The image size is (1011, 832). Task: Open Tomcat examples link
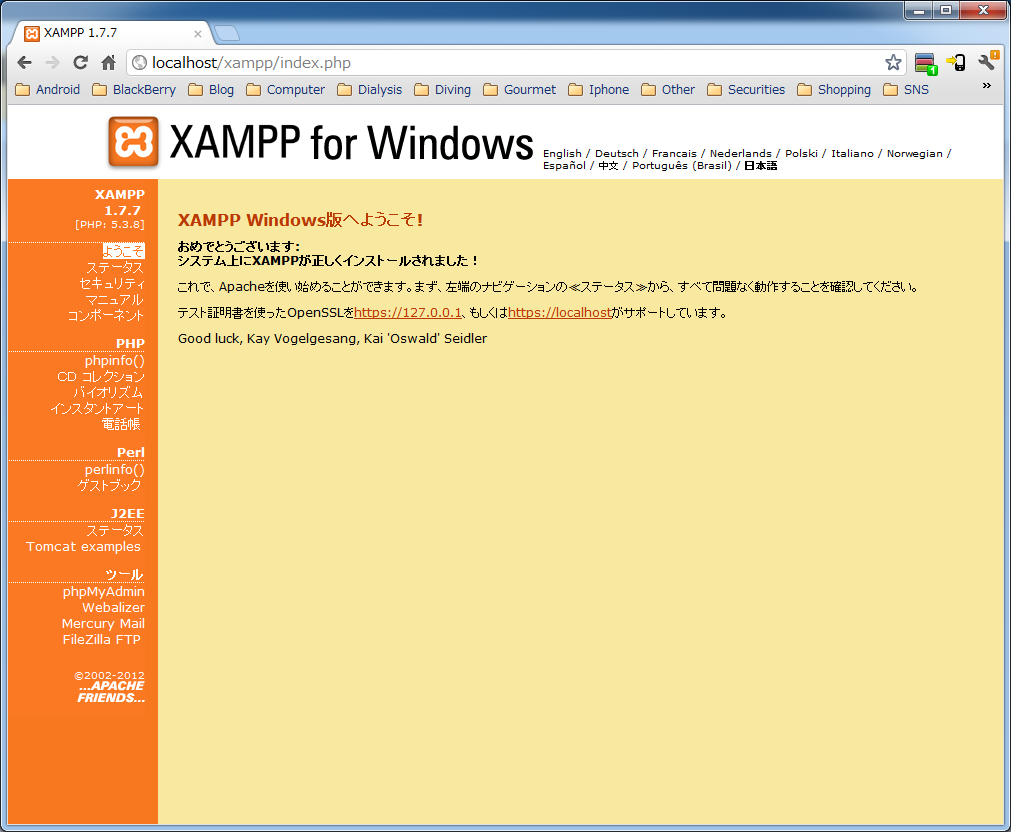pos(83,546)
